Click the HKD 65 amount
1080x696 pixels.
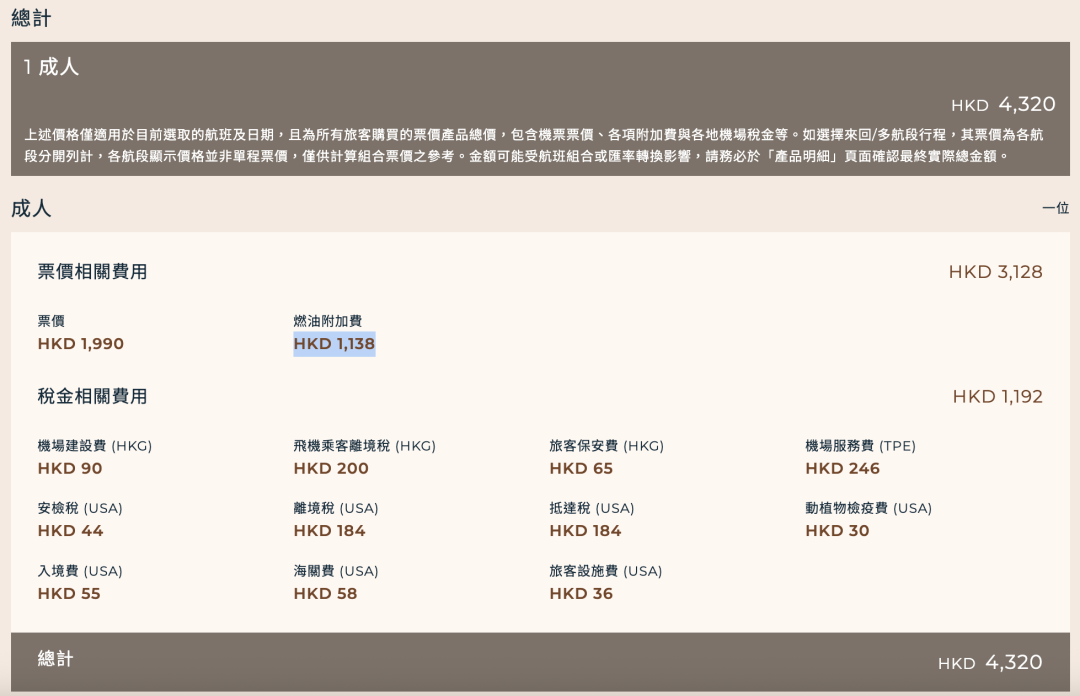(581, 469)
